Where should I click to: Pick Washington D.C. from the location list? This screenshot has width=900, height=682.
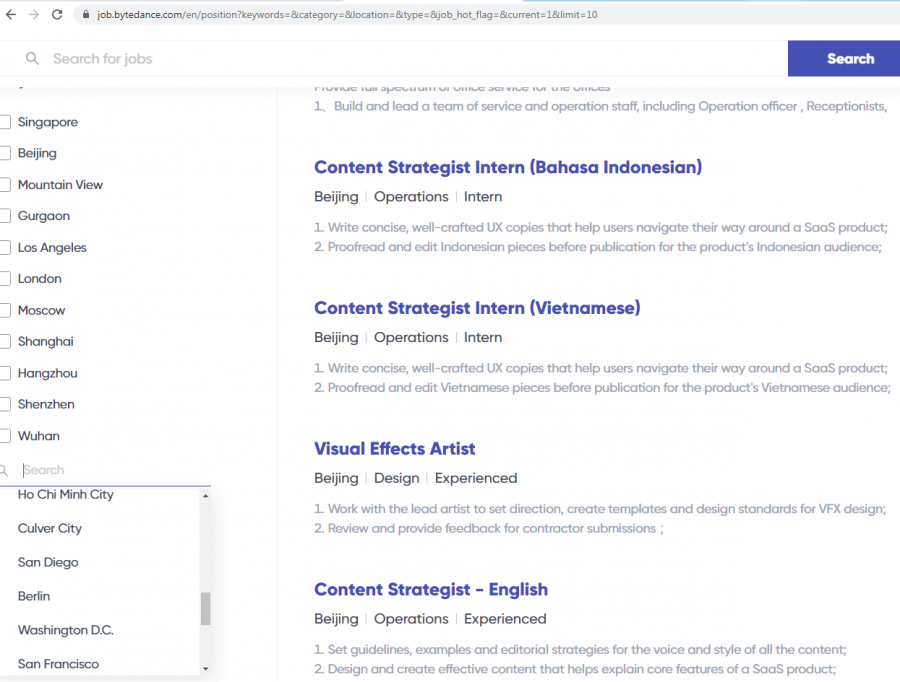[66, 630]
